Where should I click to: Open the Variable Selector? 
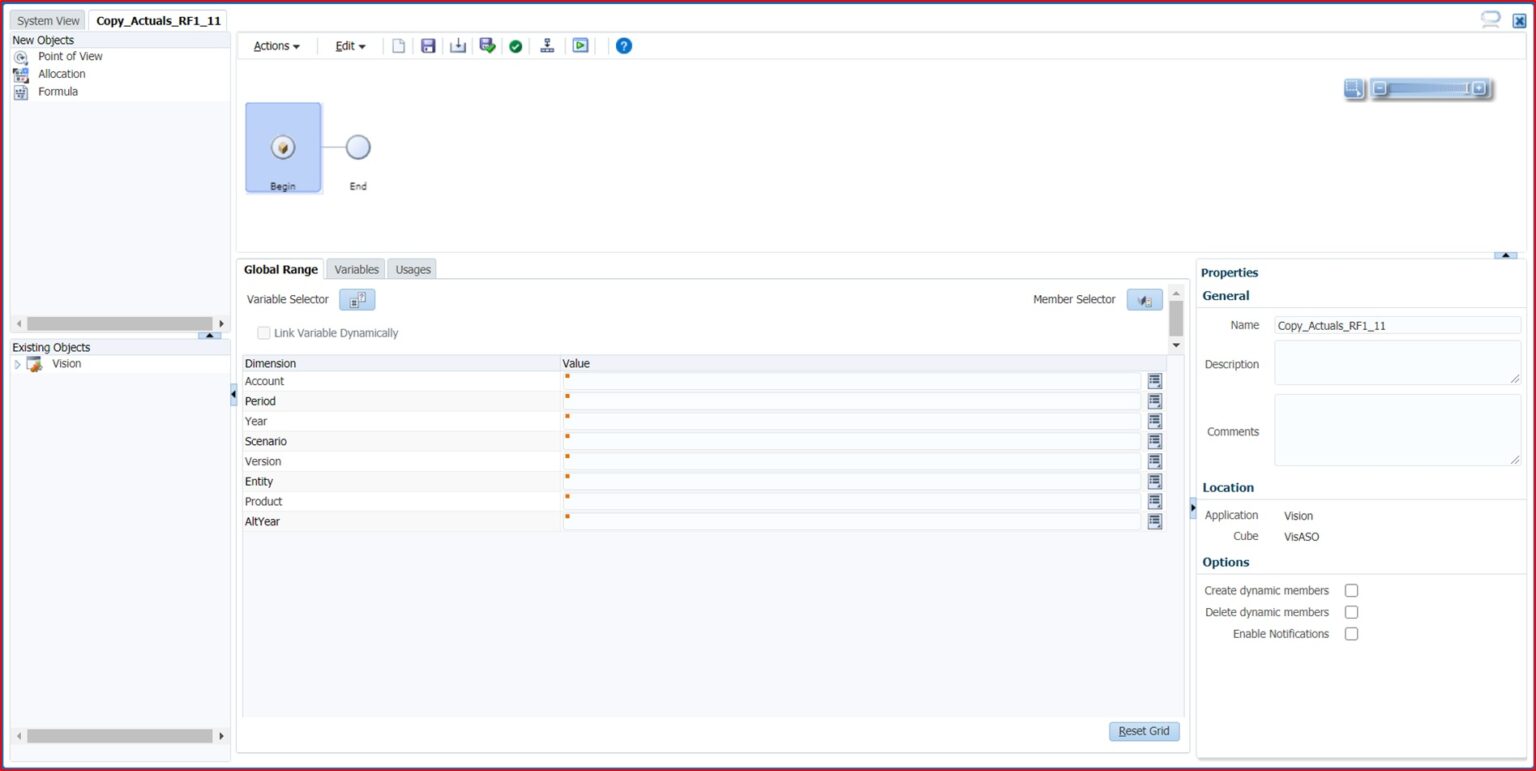tap(357, 299)
